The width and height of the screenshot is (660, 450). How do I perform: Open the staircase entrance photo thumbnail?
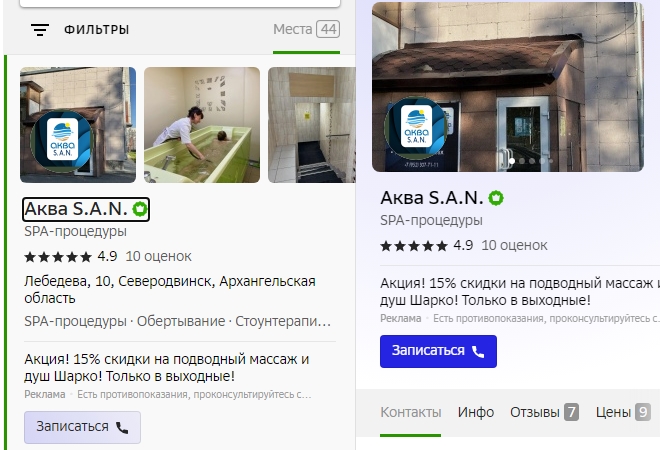click(x=311, y=125)
